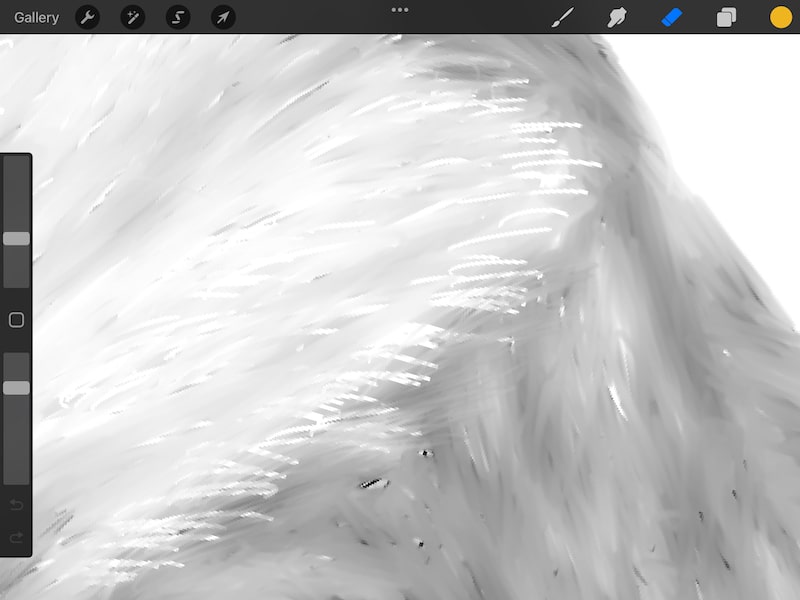Select the Transform arrow tool
This screenshot has height=600, width=800.
[222, 16]
